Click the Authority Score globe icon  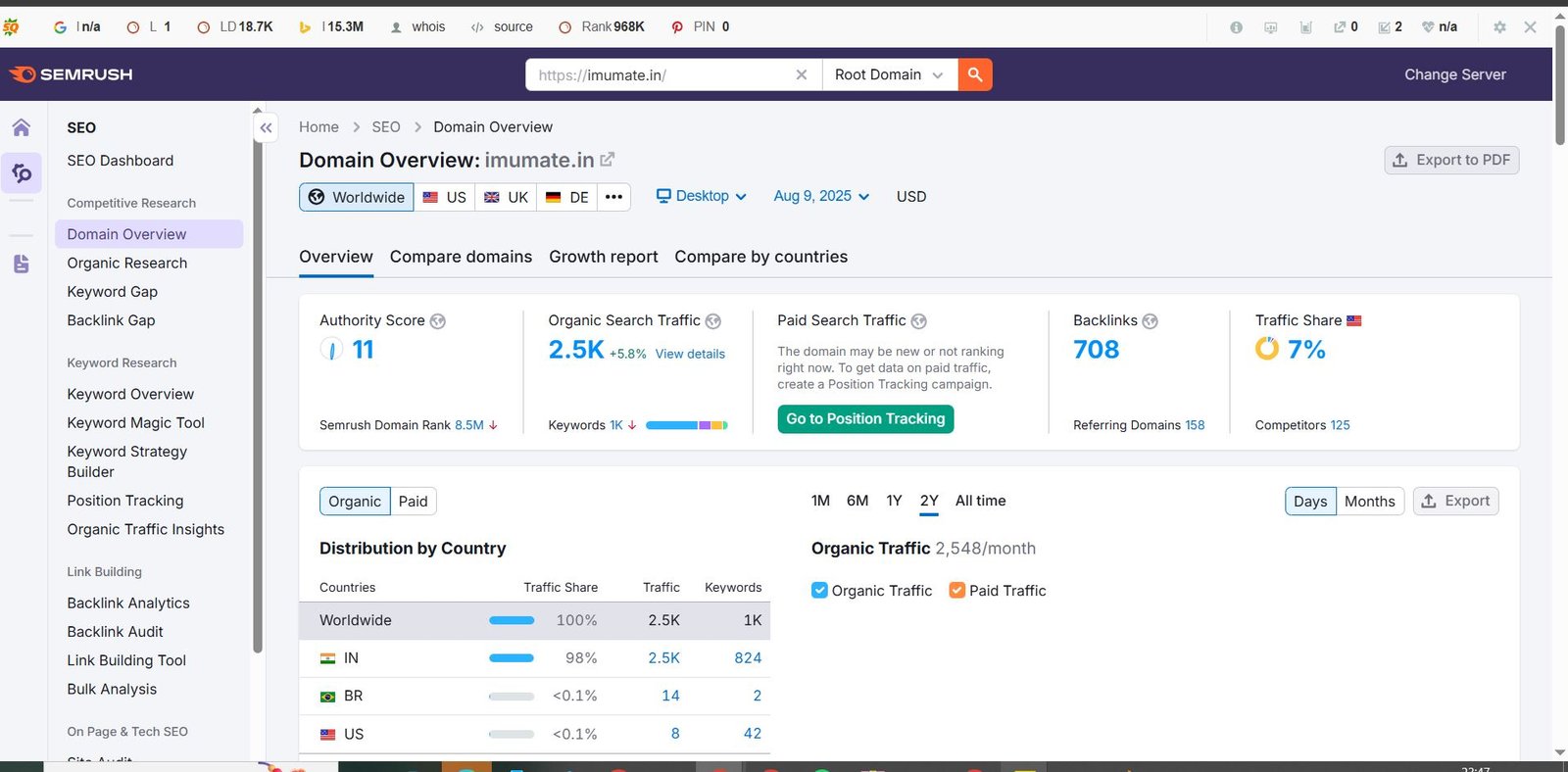[438, 321]
